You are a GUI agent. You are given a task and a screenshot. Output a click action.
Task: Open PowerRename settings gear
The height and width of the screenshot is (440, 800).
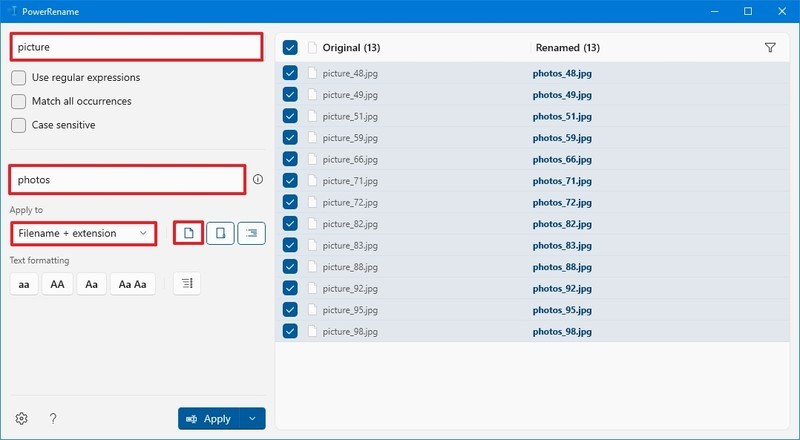(x=21, y=419)
